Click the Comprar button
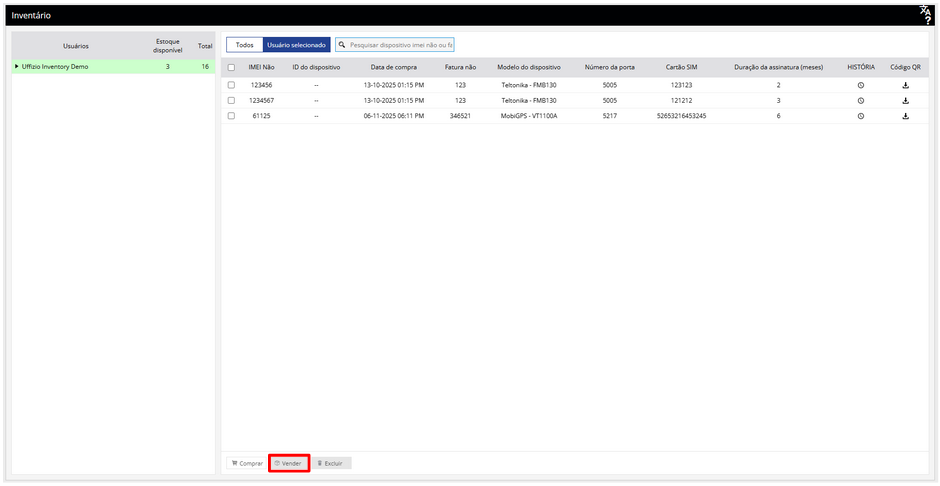 coord(247,464)
